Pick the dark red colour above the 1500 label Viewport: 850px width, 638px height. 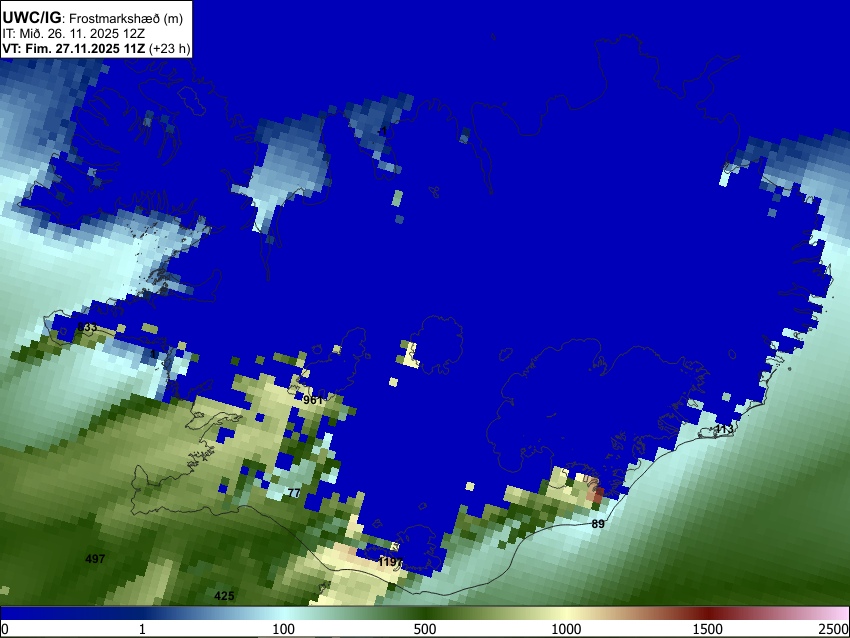(x=708, y=614)
